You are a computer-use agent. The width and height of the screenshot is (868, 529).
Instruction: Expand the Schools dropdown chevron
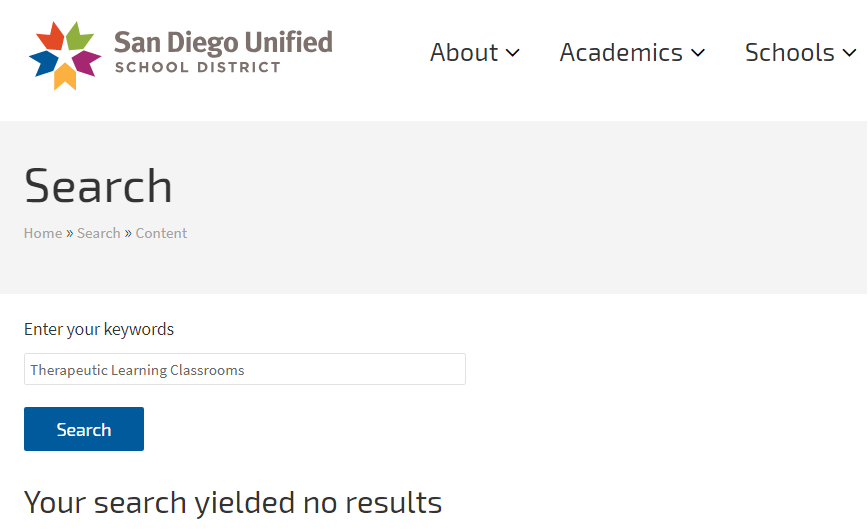coord(849,53)
